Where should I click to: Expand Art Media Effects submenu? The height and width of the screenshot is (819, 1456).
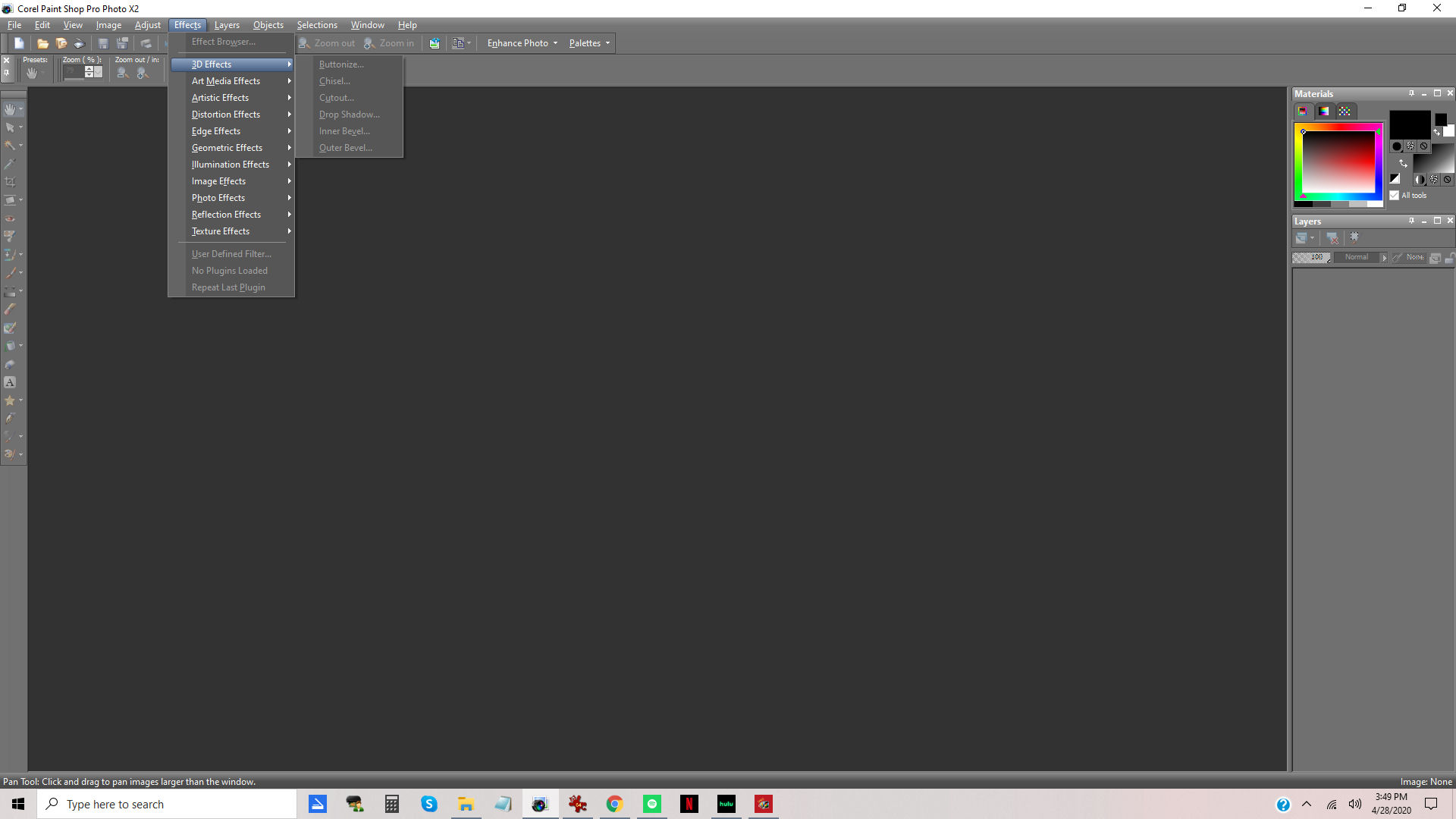[x=232, y=81]
